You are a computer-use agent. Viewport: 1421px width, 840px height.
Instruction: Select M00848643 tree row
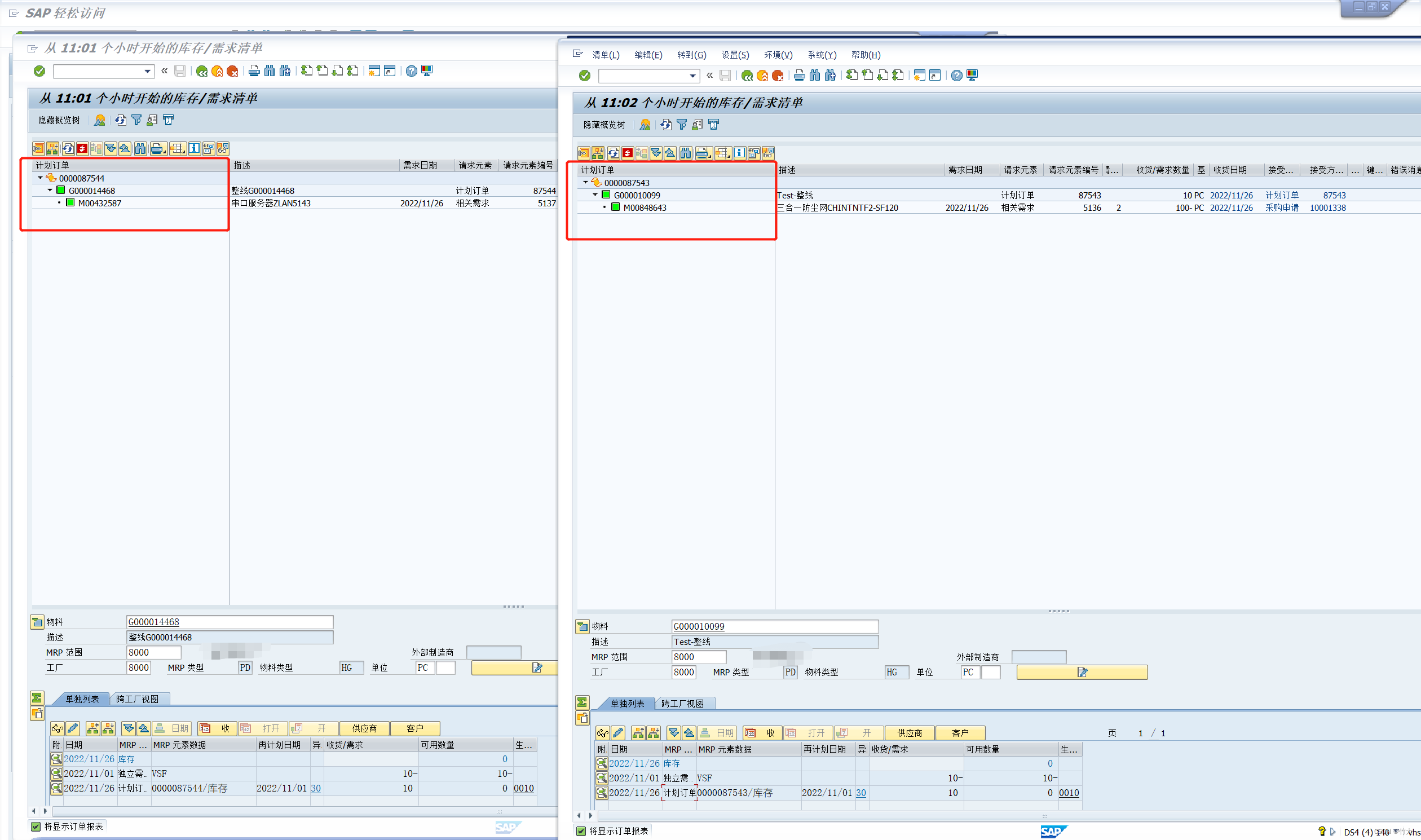click(x=645, y=207)
